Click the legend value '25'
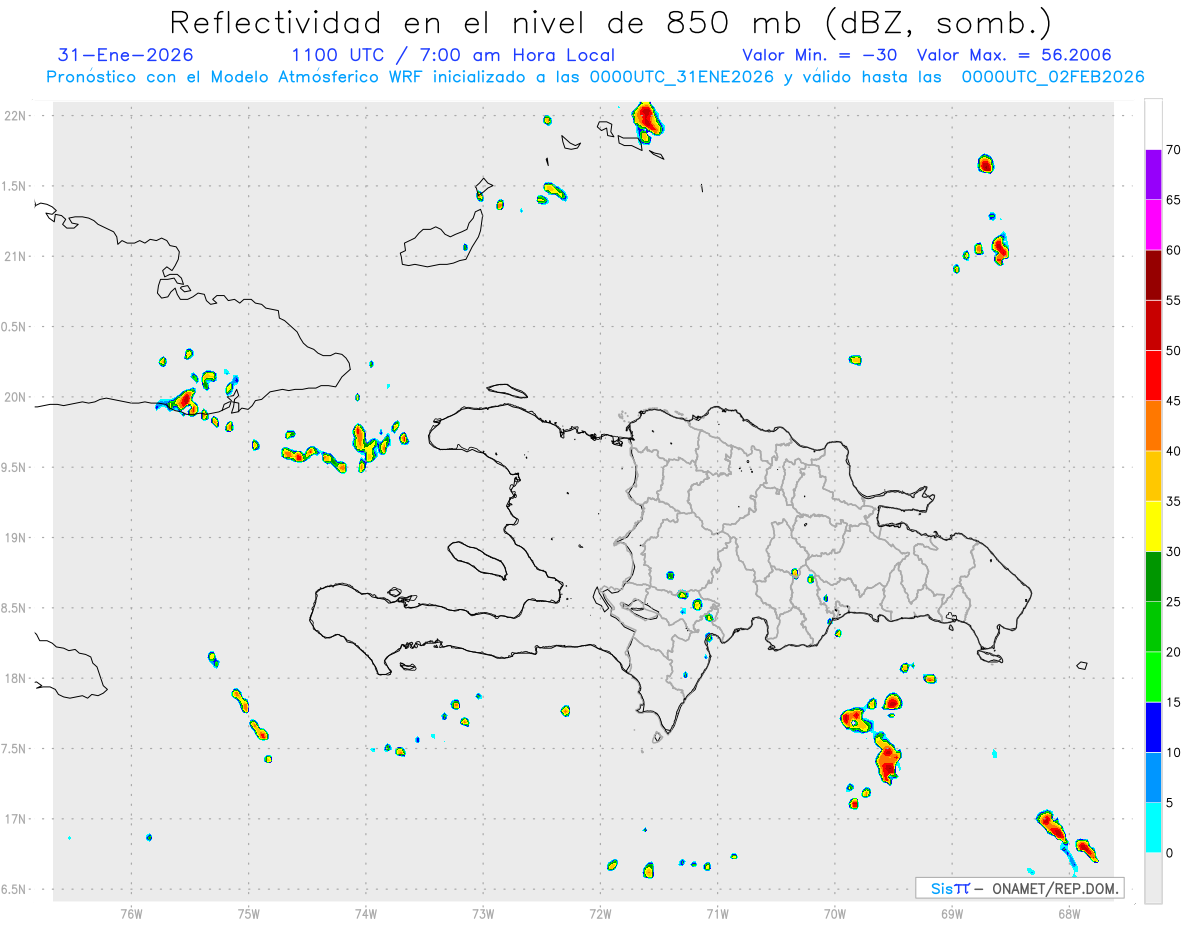The width and height of the screenshot is (1200, 927). click(x=1174, y=602)
